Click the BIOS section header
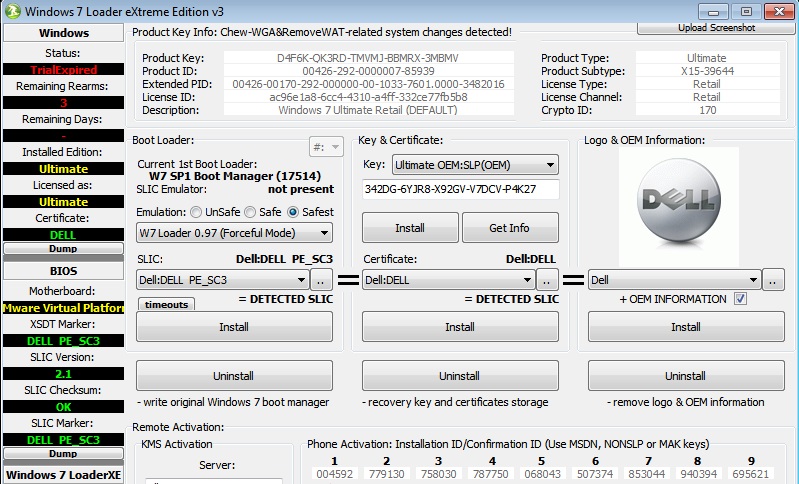 point(63,271)
